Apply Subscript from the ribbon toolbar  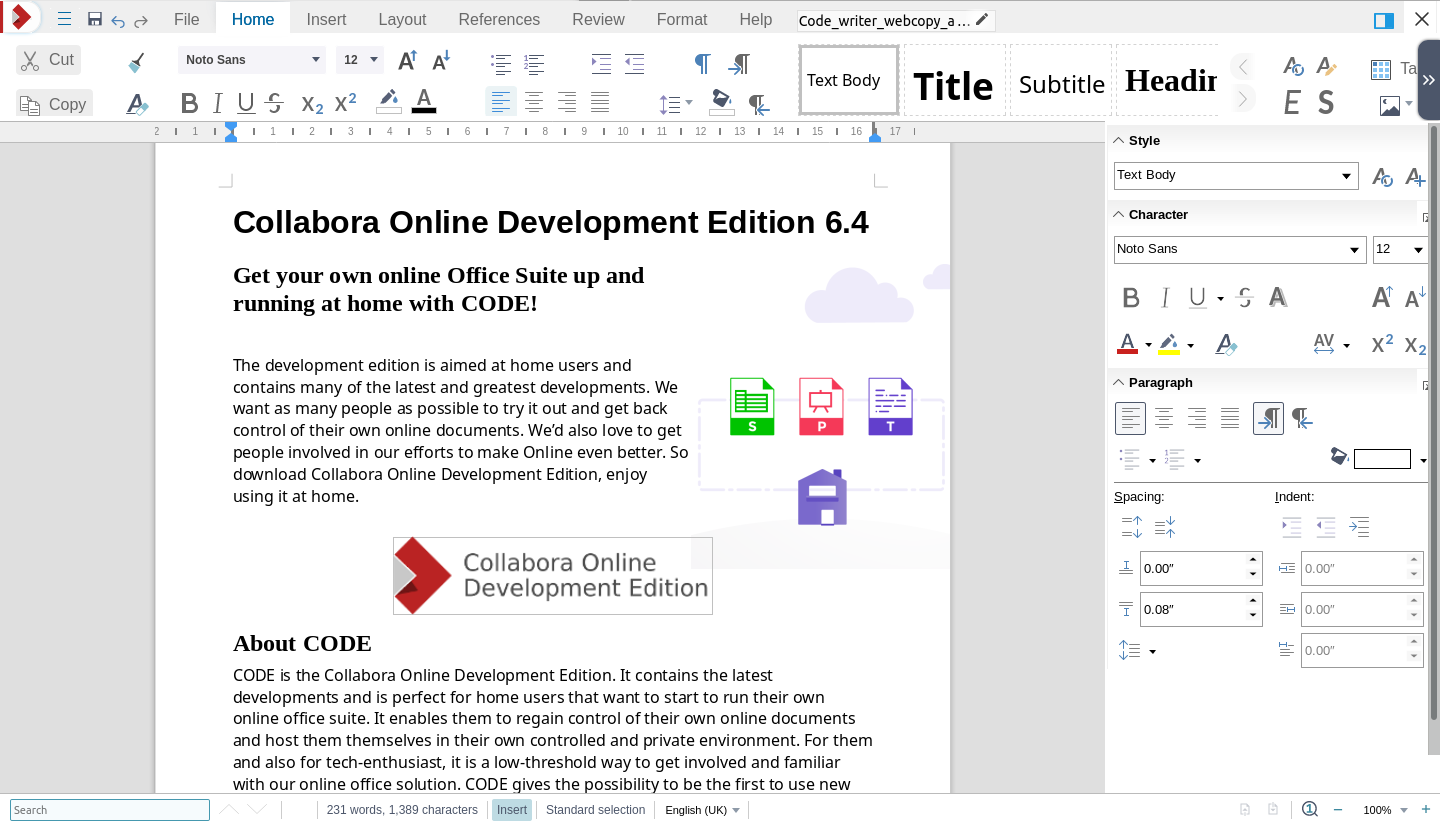point(312,103)
